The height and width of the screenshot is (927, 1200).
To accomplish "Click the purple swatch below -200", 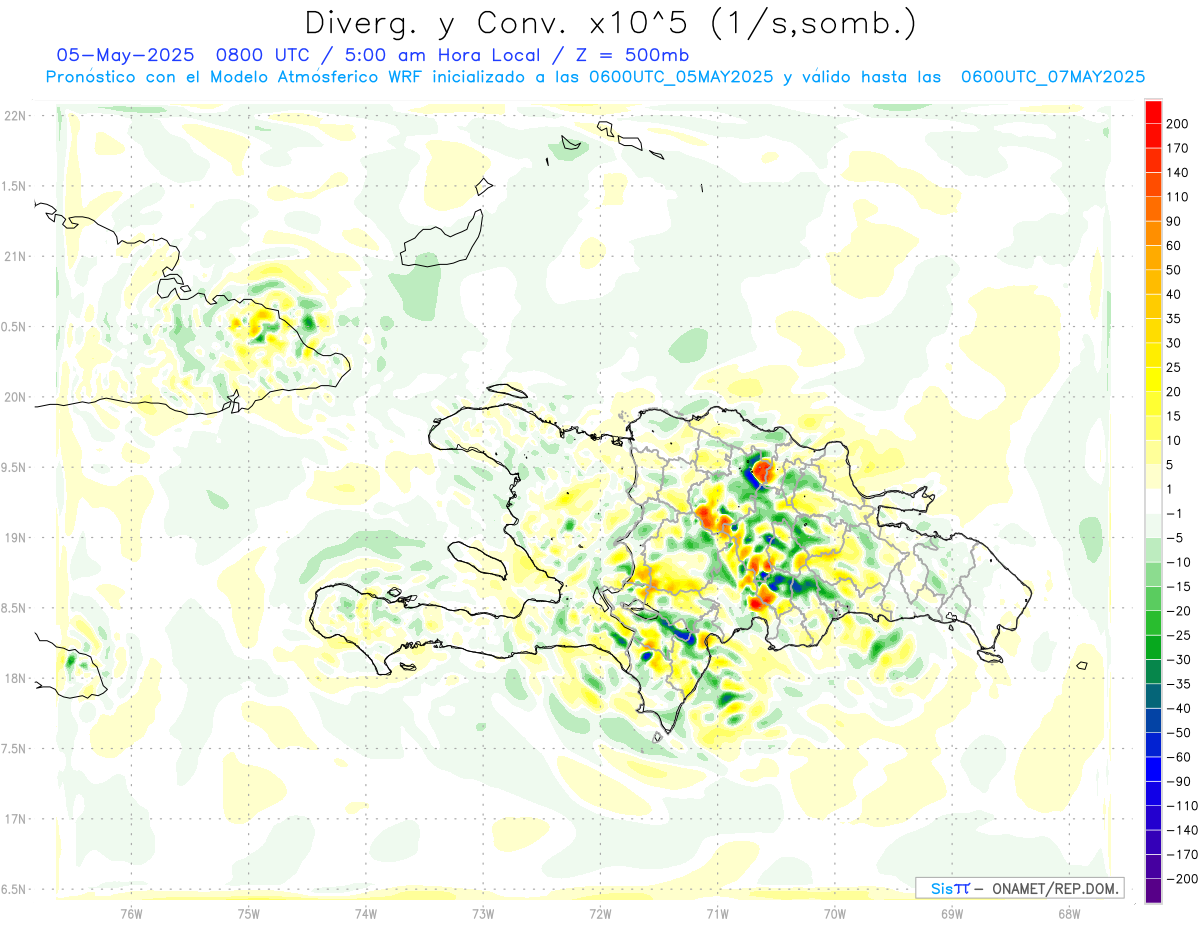I will tap(1153, 891).
